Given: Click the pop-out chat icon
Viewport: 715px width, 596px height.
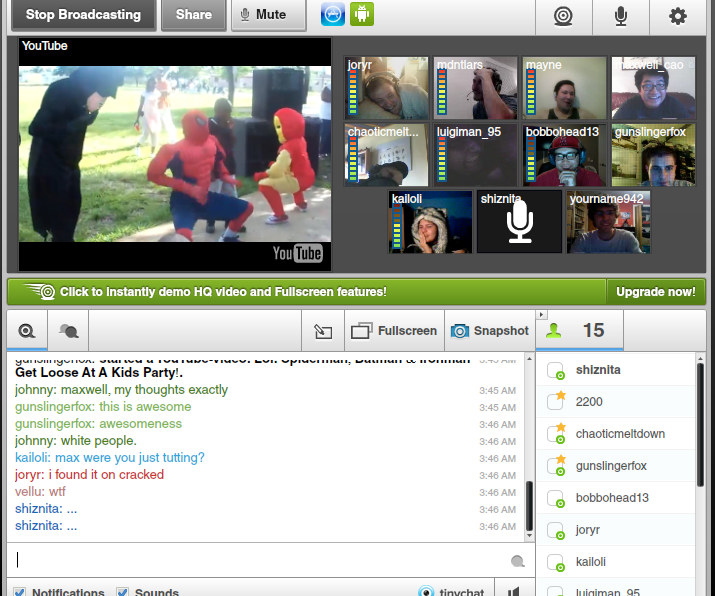Looking at the screenshot, I should [323, 331].
